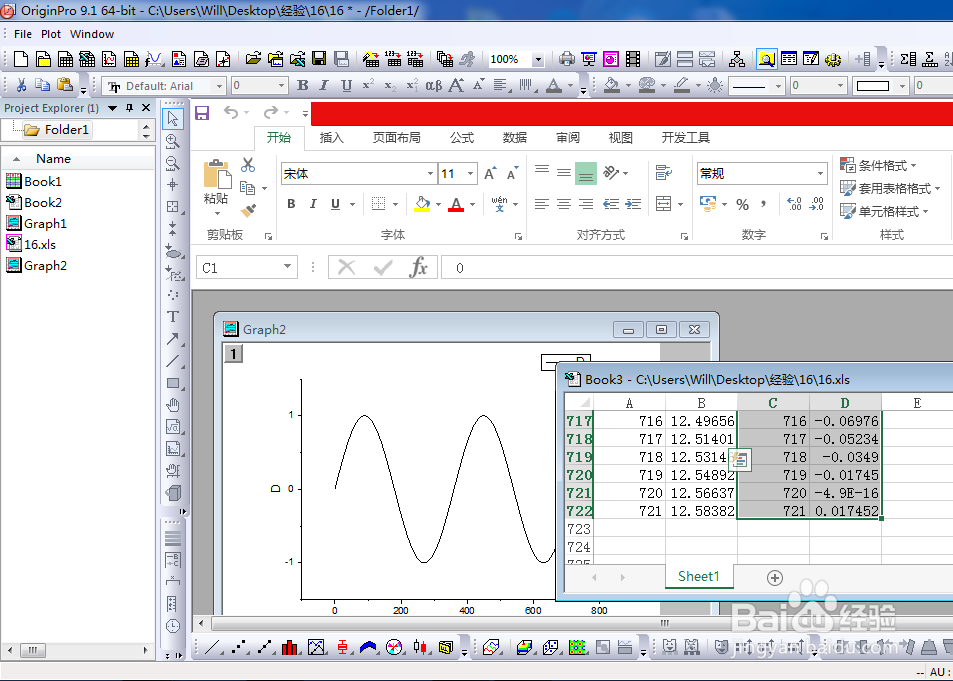Screen dimensions: 953x681
Task: Toggle Origin toolbar Bold button
Action: coord(302,86)
